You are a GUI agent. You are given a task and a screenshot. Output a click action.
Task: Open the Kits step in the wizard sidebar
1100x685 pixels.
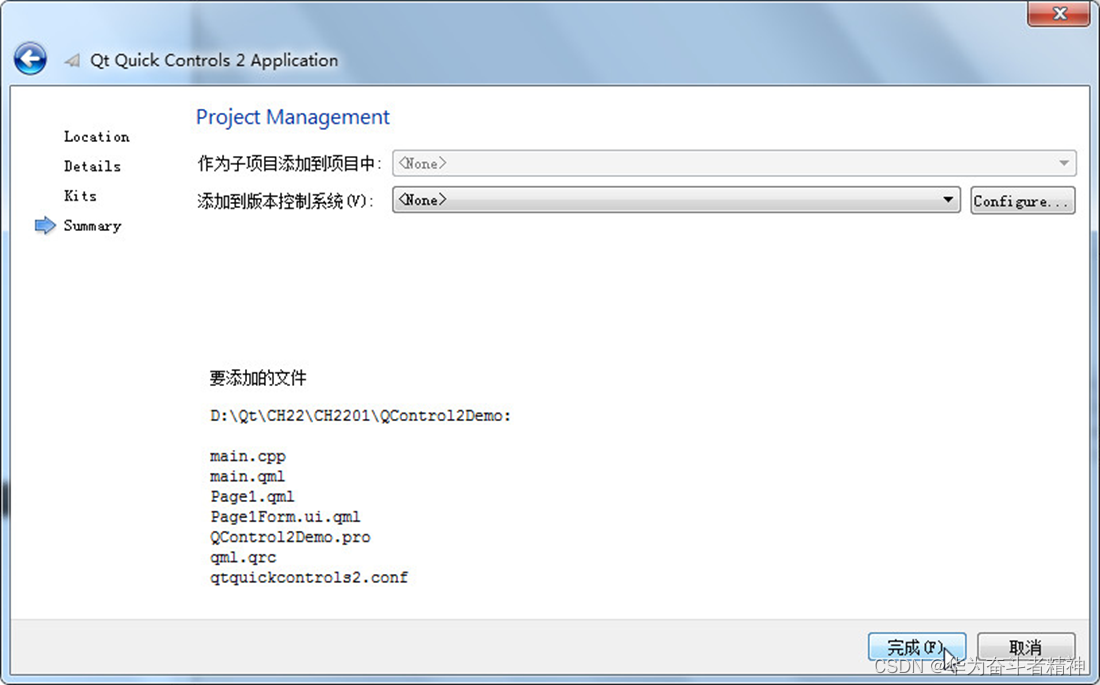(80, 196)
